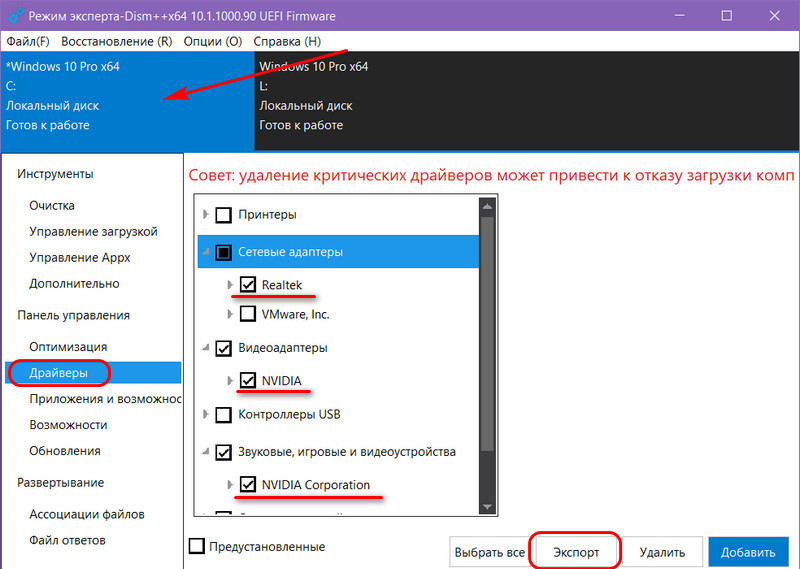Open Оптимизация section
The height and width of the screenshot is (569, 800).
click(68, 347)
